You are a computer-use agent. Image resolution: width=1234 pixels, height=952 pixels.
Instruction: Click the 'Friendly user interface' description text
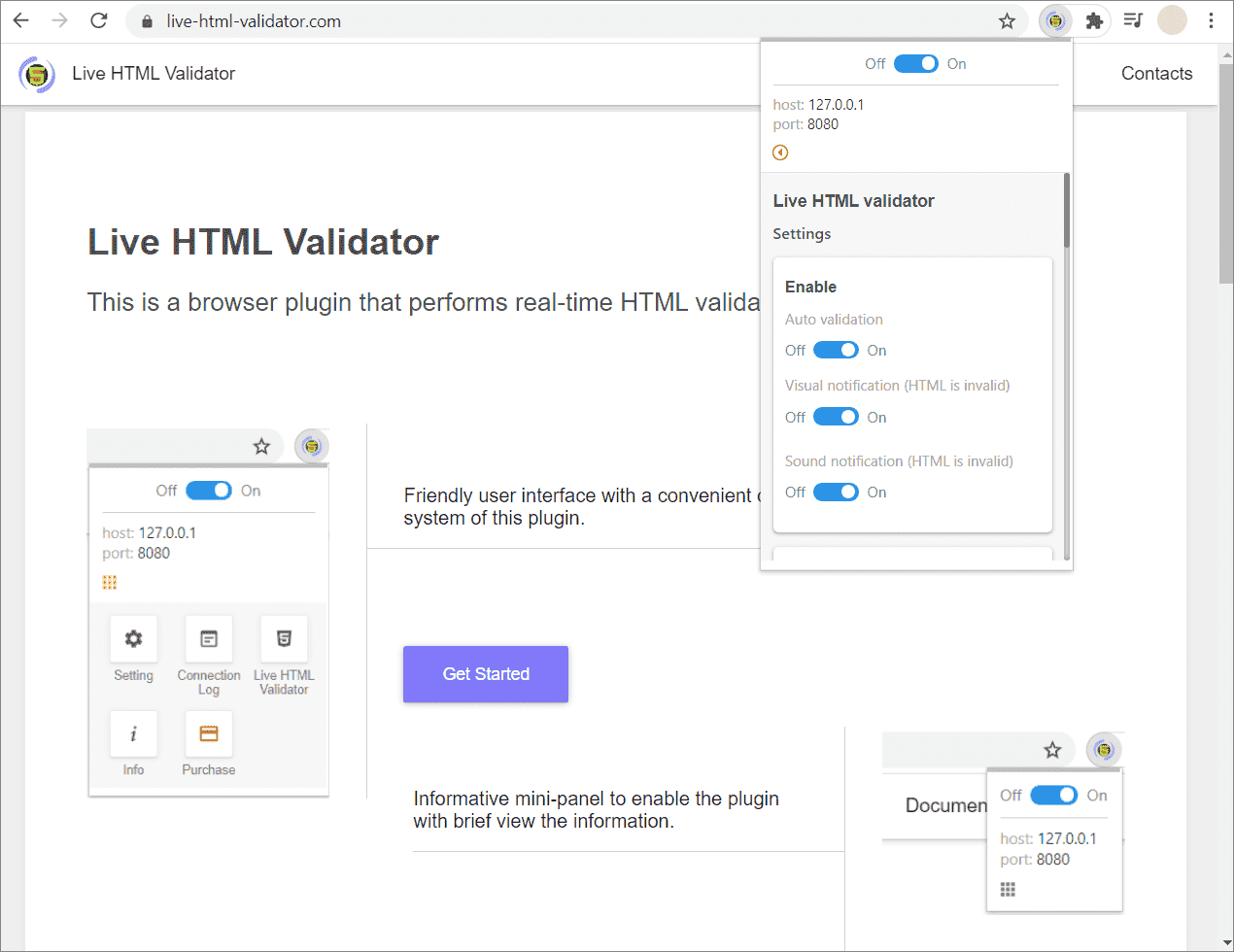(x=581, y=507)
